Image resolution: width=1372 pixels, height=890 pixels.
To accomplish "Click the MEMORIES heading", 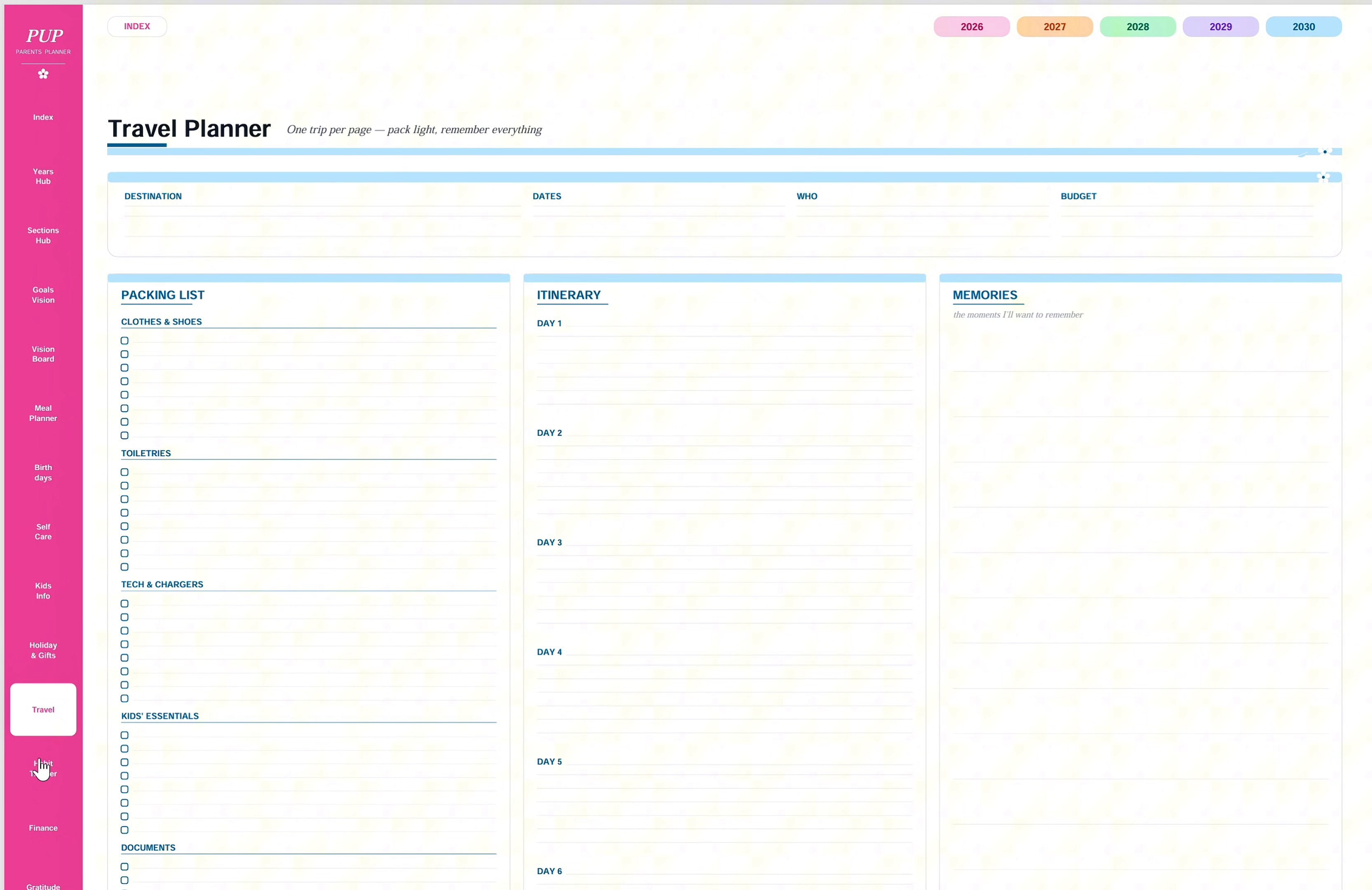I will coord(984,295).
